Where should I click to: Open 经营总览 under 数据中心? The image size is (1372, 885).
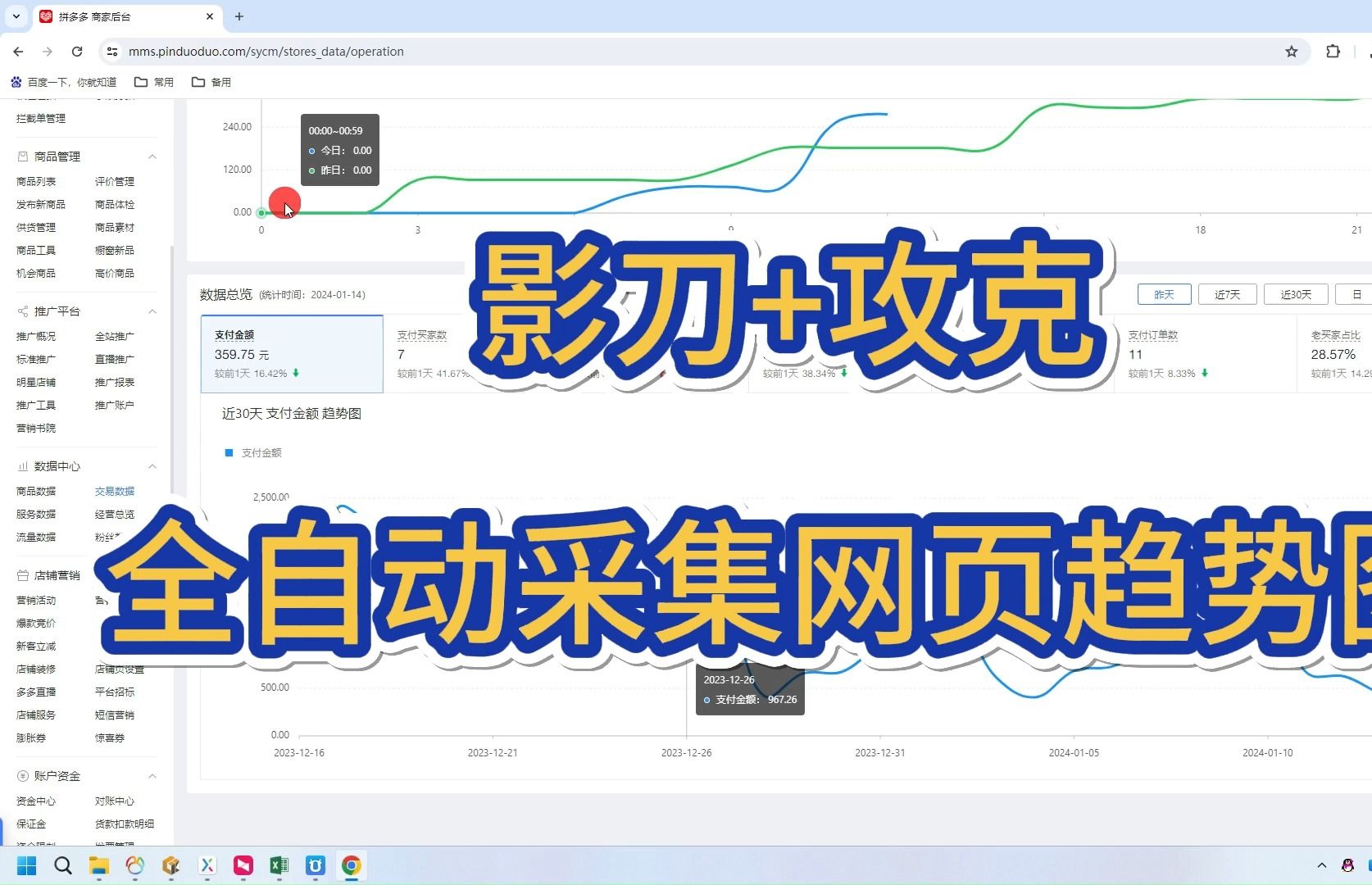(115, 515)
